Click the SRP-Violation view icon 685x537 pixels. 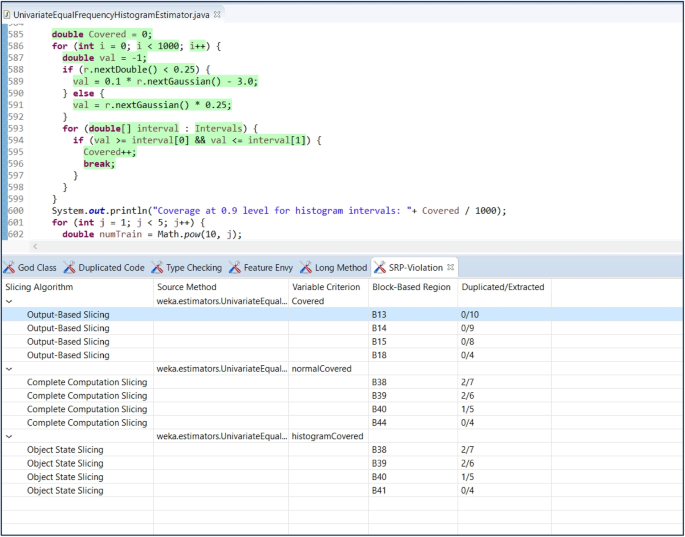379,268
